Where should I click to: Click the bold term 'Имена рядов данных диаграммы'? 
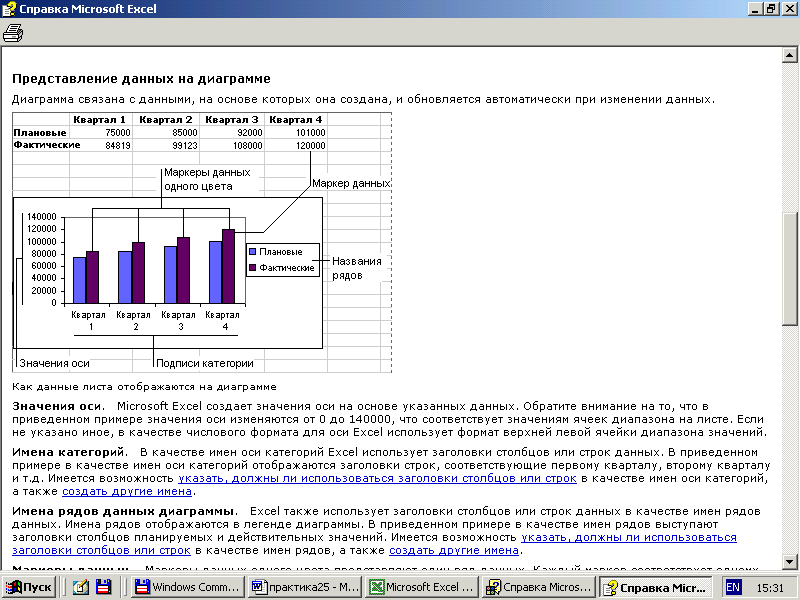(x=123, y=511)
